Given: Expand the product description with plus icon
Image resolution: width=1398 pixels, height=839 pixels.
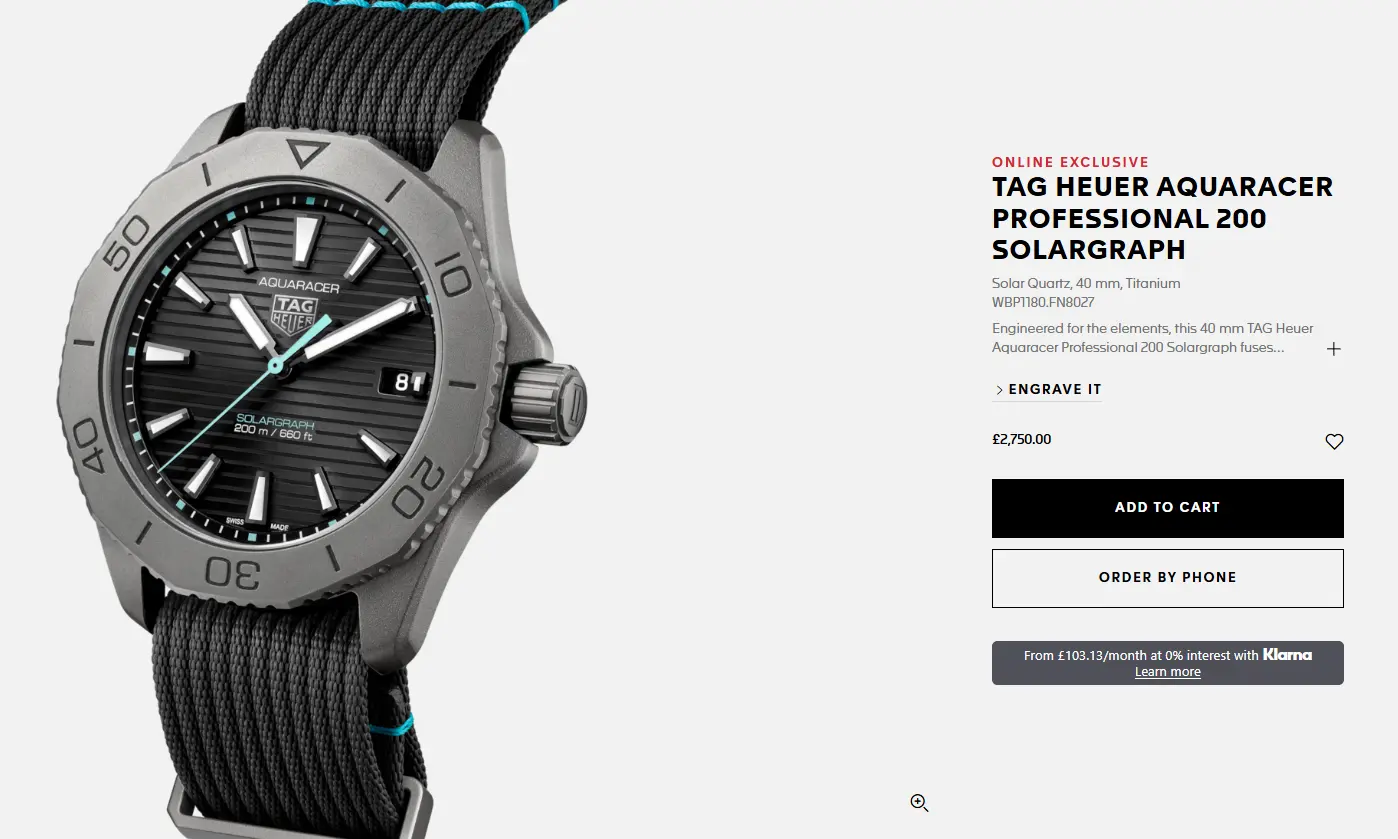Looking at the screenshot, I should tap(1333, 349).
